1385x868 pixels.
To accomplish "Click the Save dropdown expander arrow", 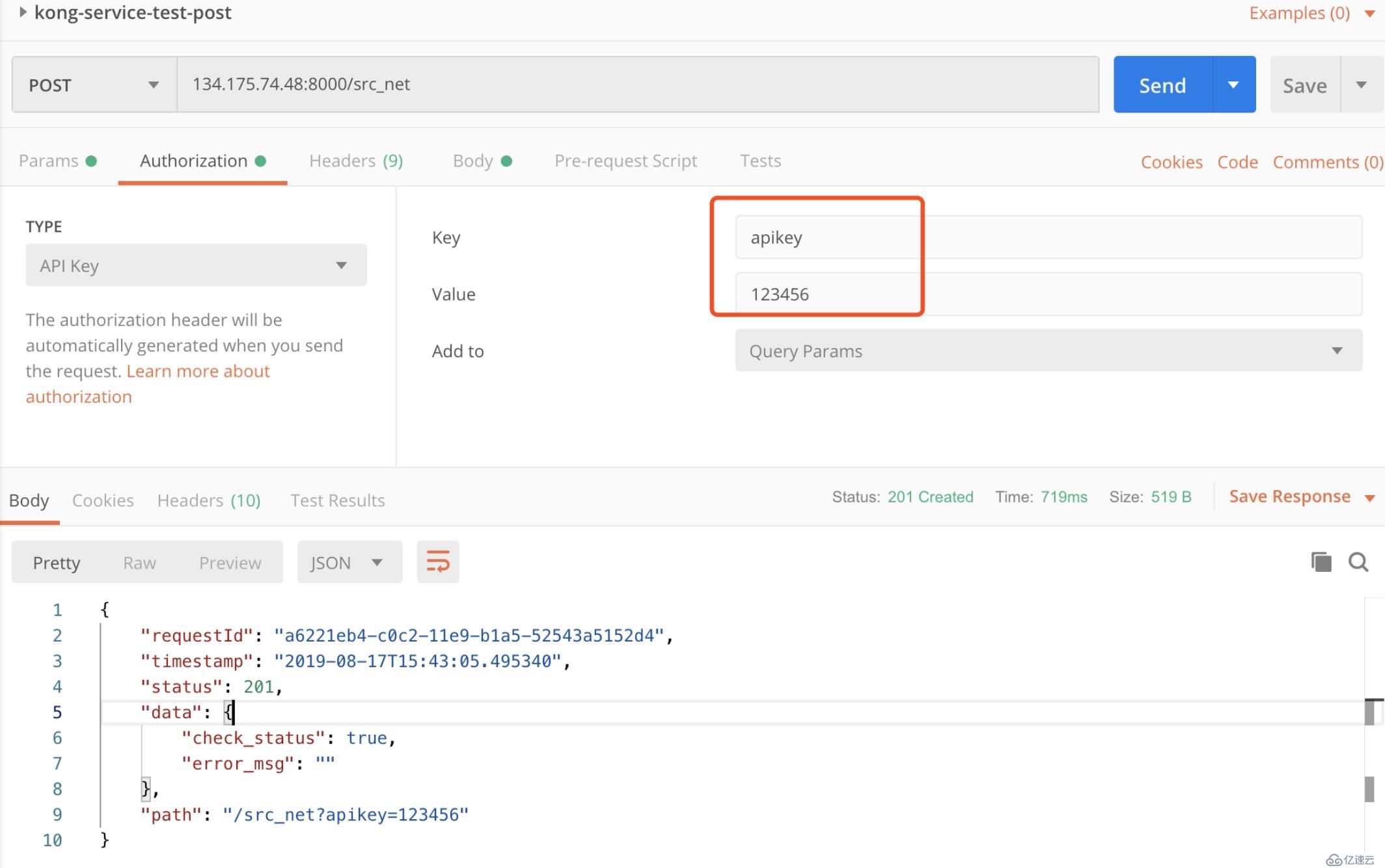I will pyautogui.click(x=1362, y=84).
